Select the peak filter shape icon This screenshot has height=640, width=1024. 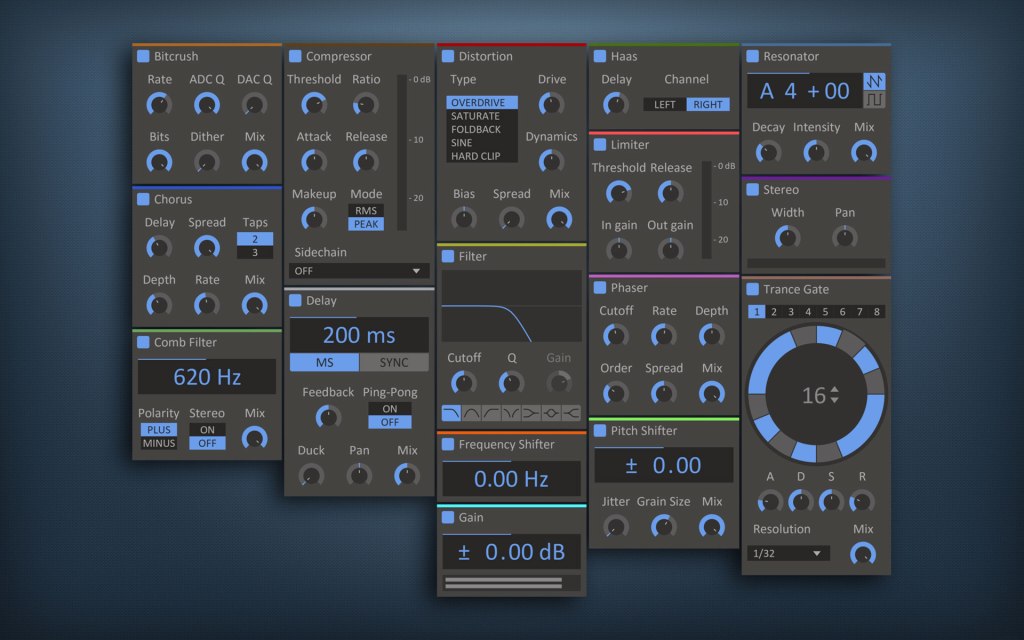click(x=551, y=412)
